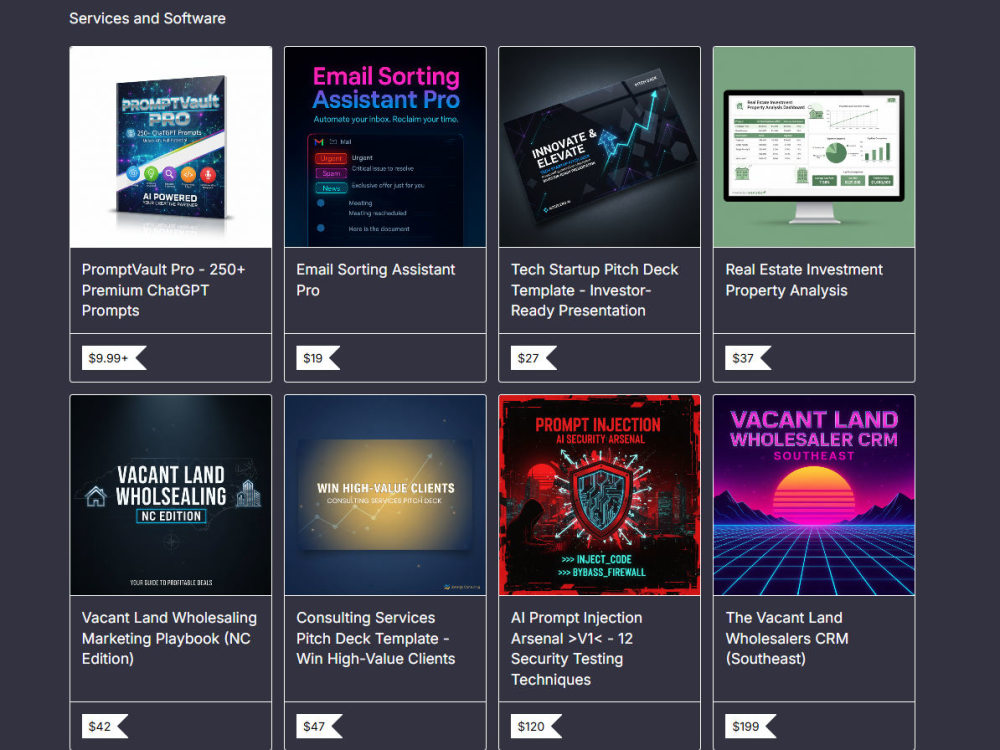Open Win High-Value Clients cover image
1000x750 pixels.
coord(385,495)
